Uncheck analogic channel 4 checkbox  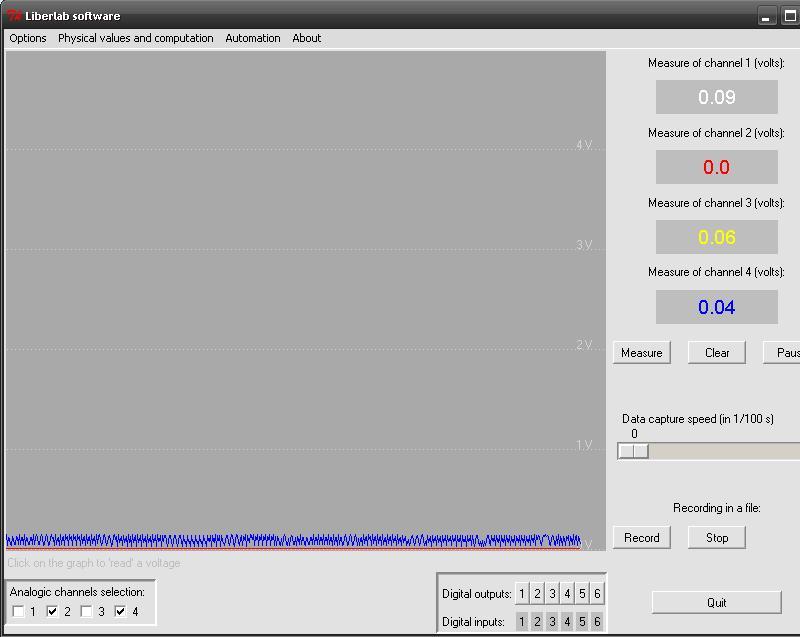pos(121,611)
